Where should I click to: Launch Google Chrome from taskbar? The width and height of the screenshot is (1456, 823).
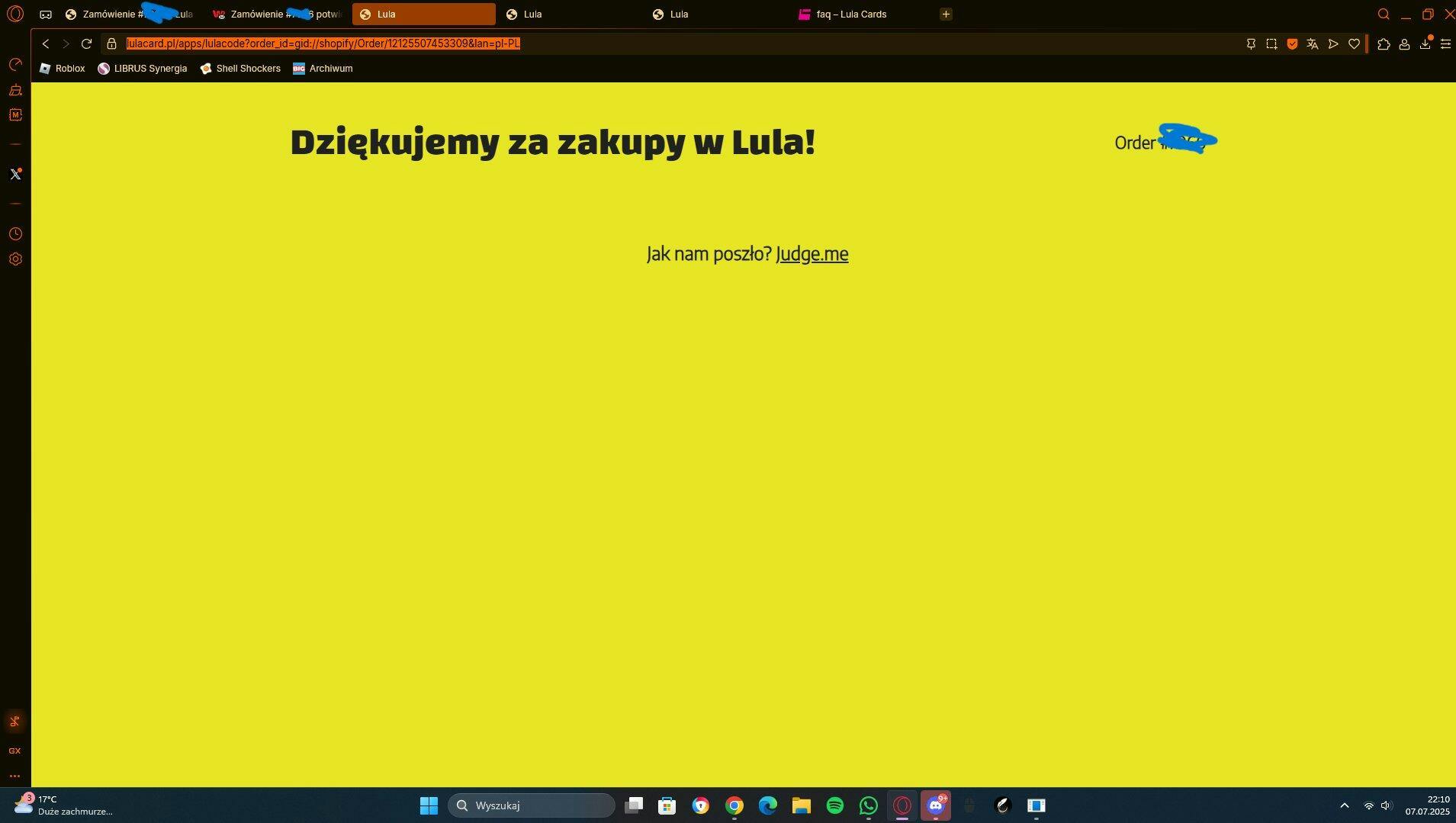coord(734,805)
